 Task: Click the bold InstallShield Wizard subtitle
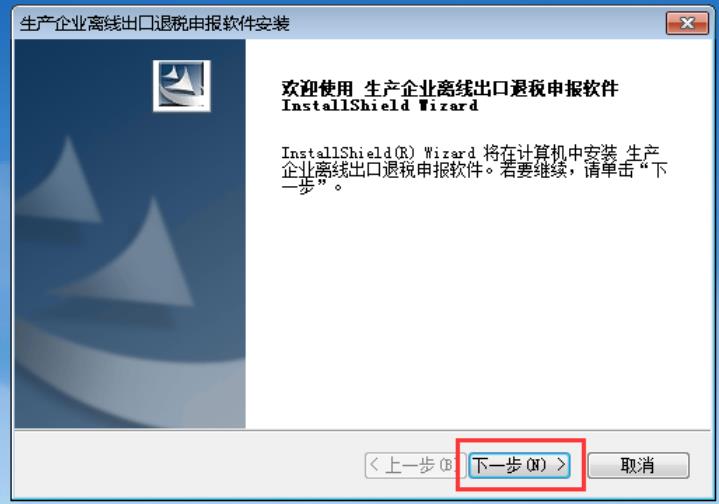[380, 105]
